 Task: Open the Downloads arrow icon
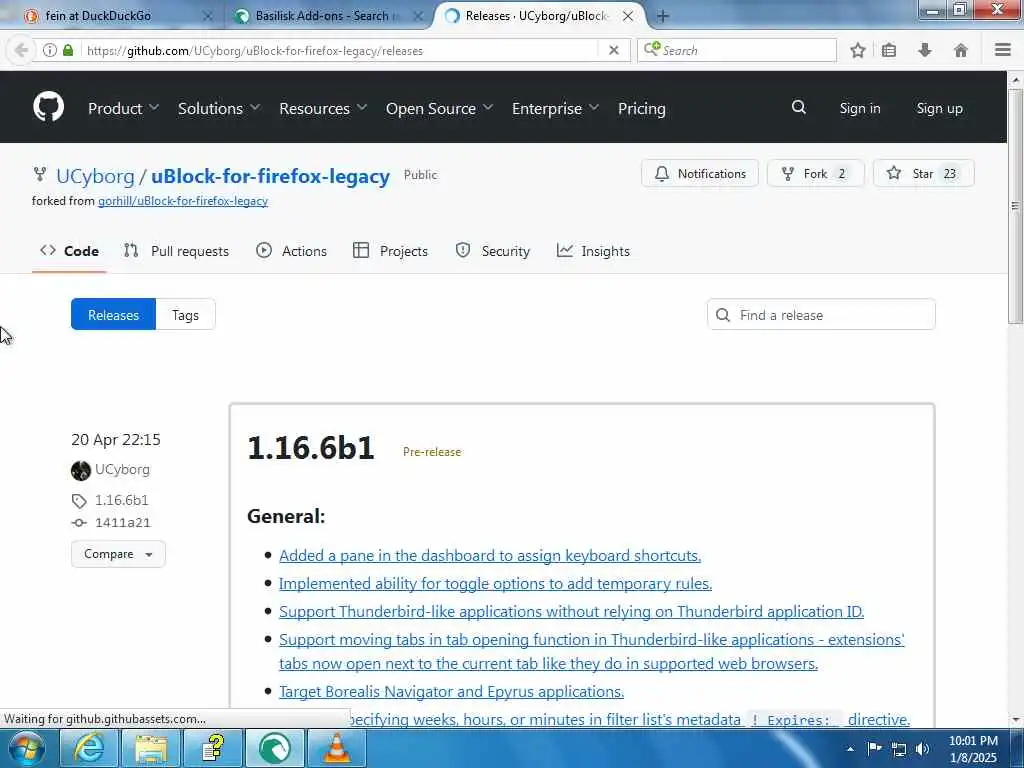pos(925,50)
